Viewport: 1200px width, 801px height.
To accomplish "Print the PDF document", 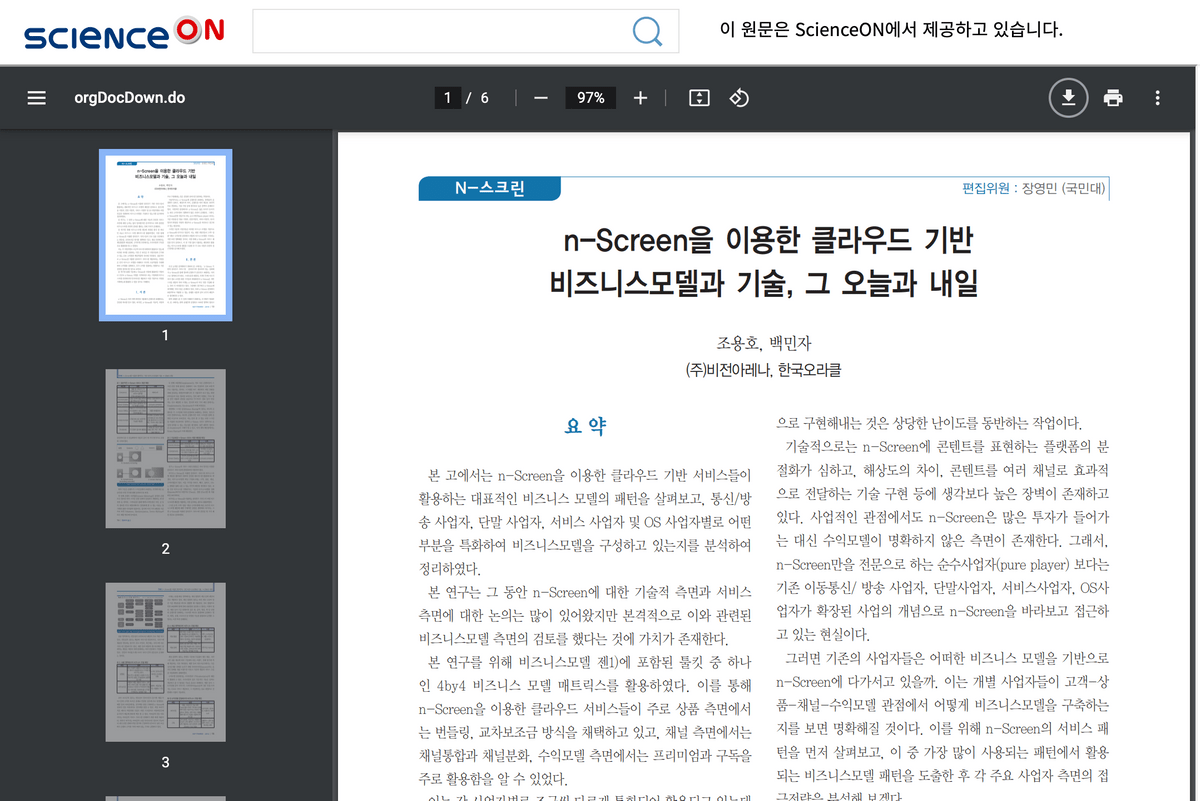I will (1113, 98).
